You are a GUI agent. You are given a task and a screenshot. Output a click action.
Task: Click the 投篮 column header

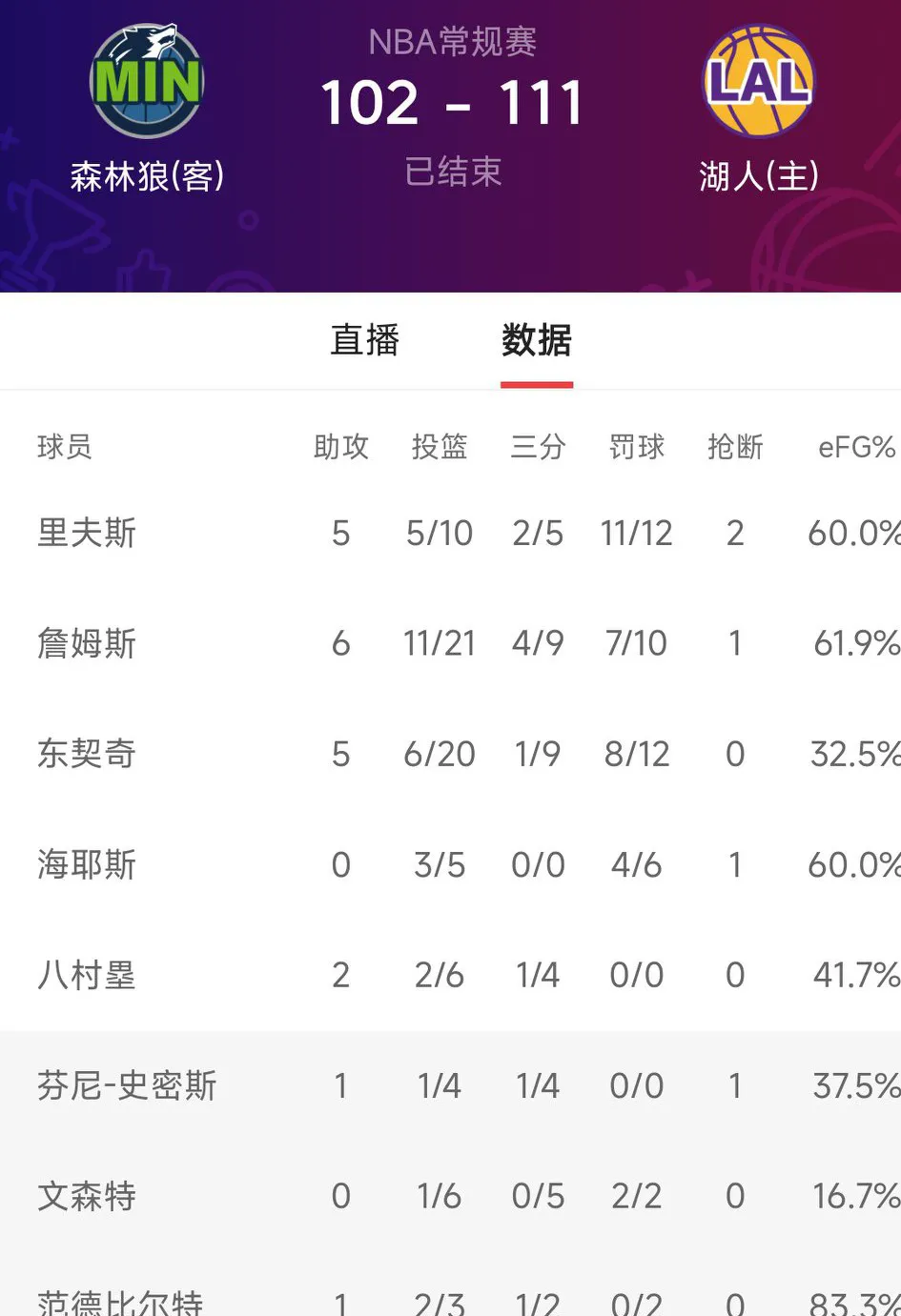coord(440,447)
